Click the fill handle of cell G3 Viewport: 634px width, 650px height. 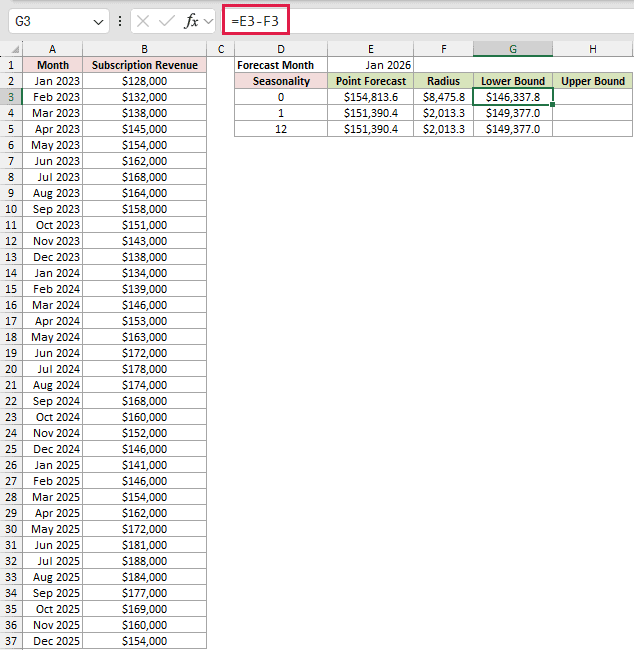552,104
